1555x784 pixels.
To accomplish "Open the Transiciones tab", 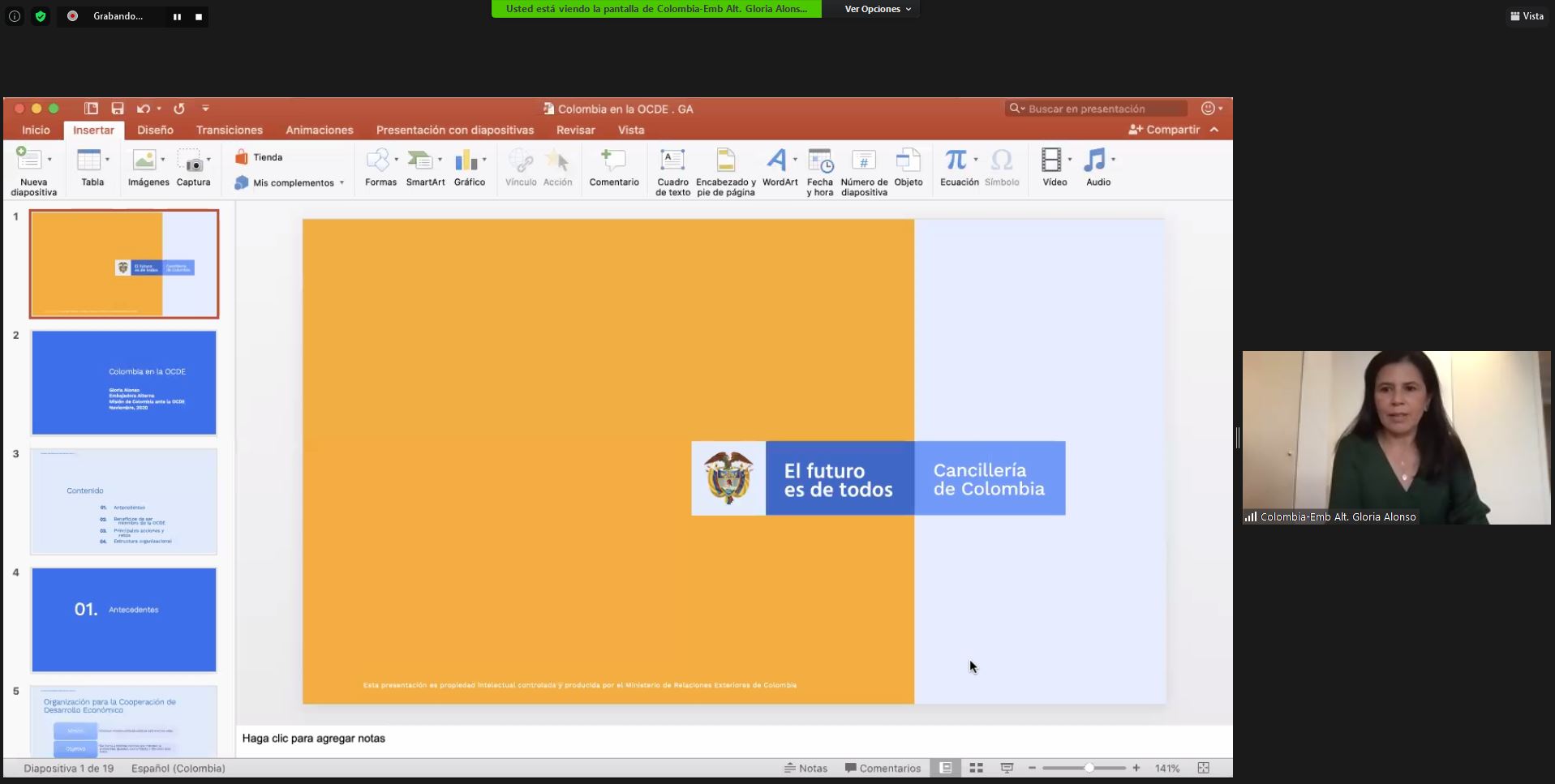I will coord(229,130).
